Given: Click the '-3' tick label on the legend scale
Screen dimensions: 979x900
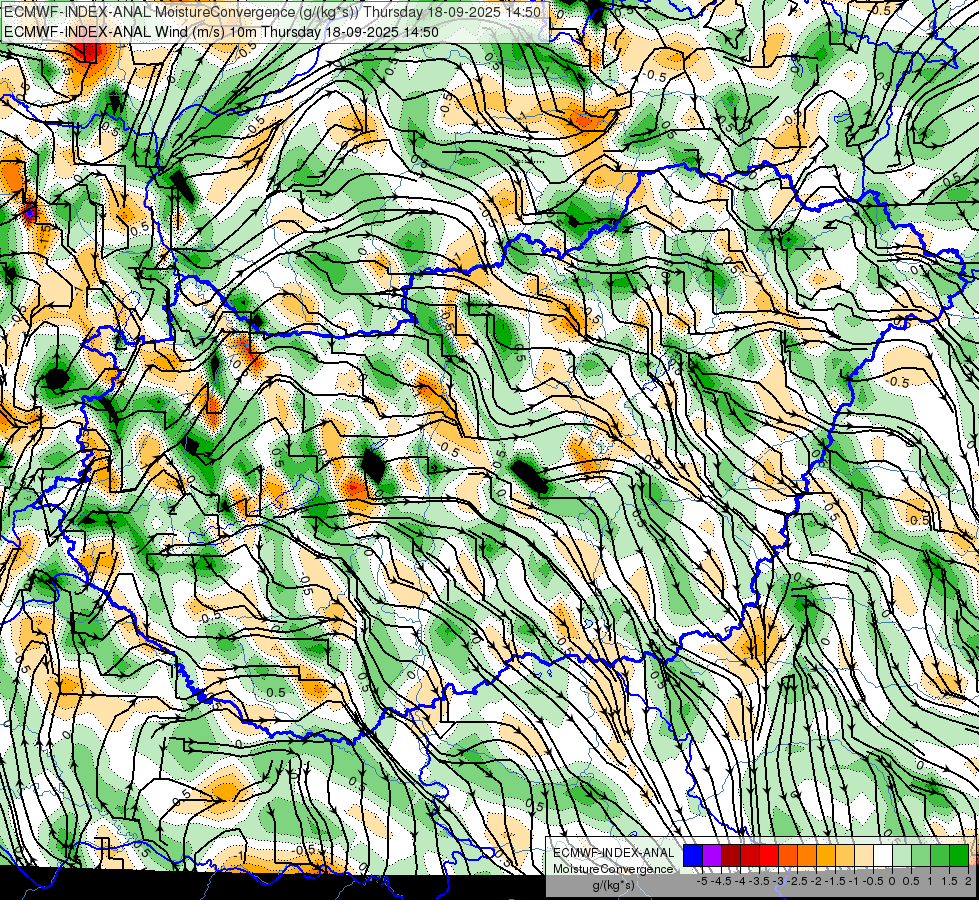Looking at the screenshot, I should [779, 881].
